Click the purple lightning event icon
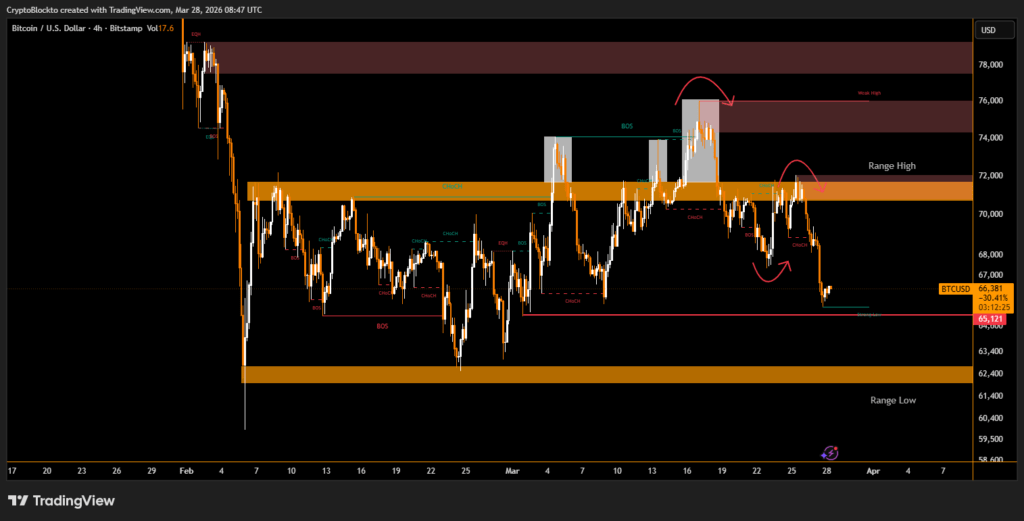The width and height of the screenshot is (1024, 521). click(830, 453)
